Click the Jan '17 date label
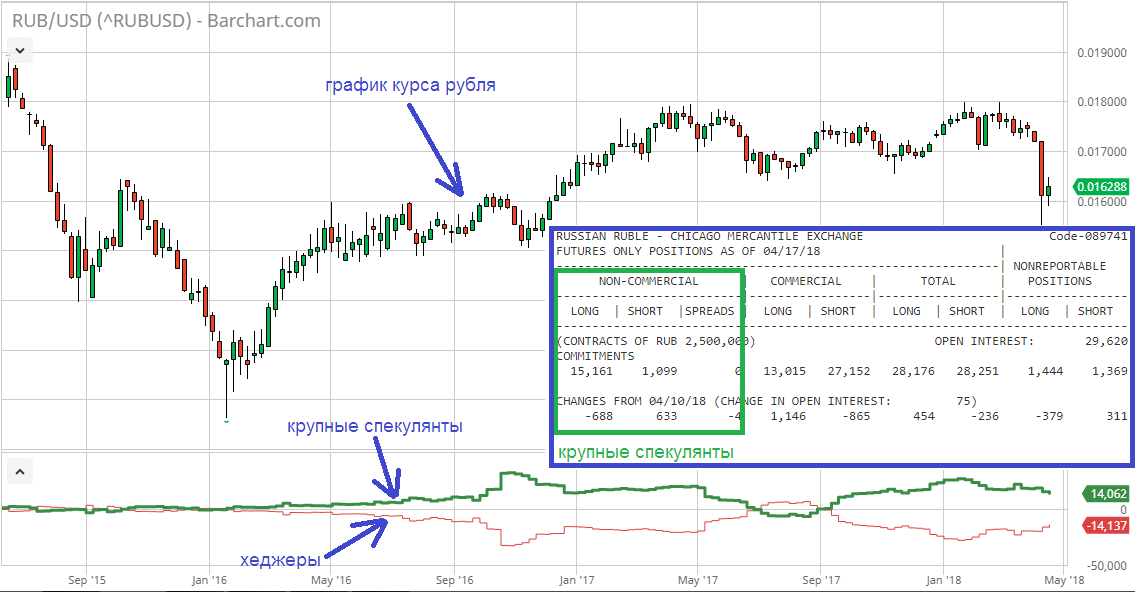The image size is (1135, 592). 577,580
